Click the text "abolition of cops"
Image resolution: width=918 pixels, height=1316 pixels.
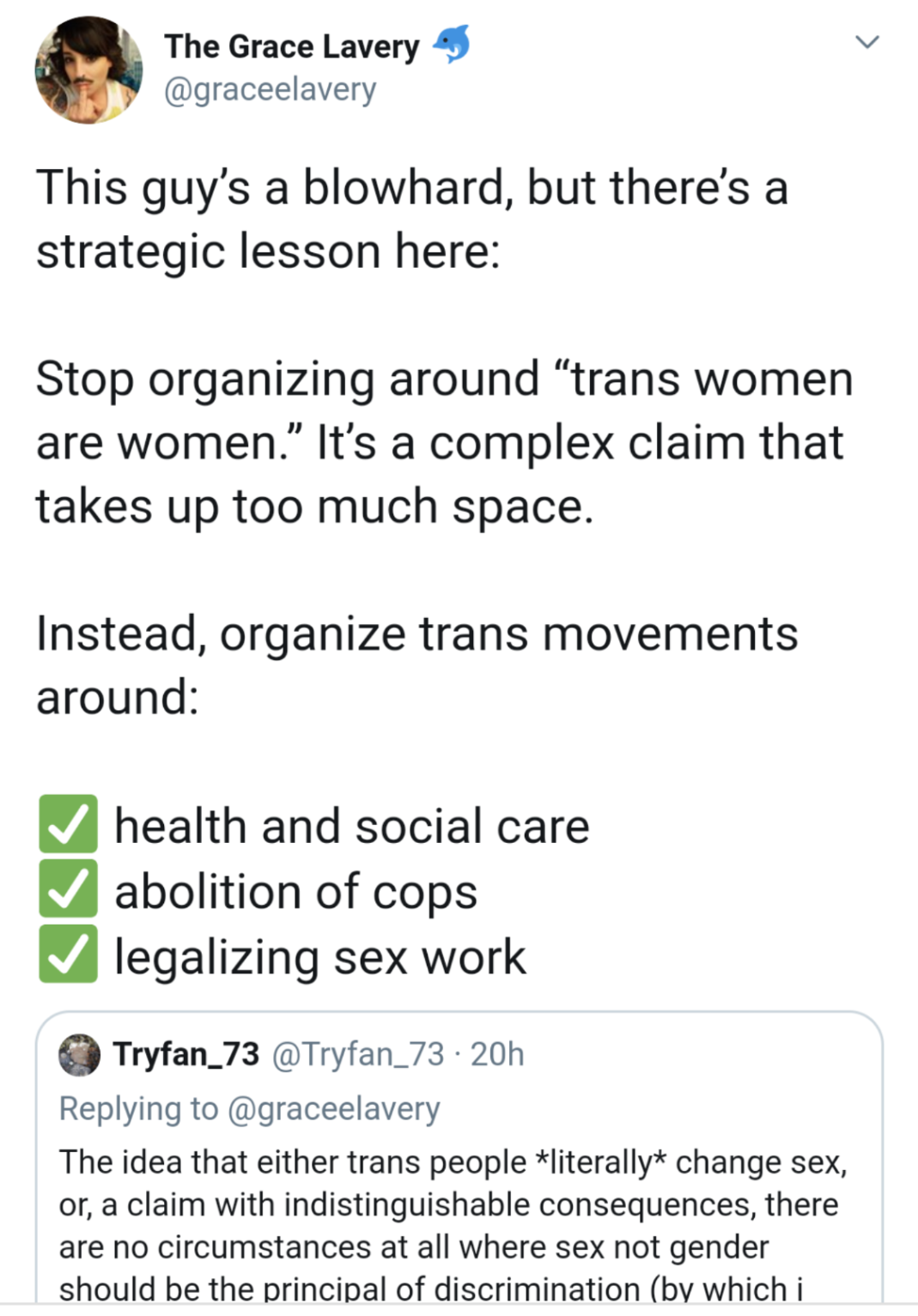[295, 891]
